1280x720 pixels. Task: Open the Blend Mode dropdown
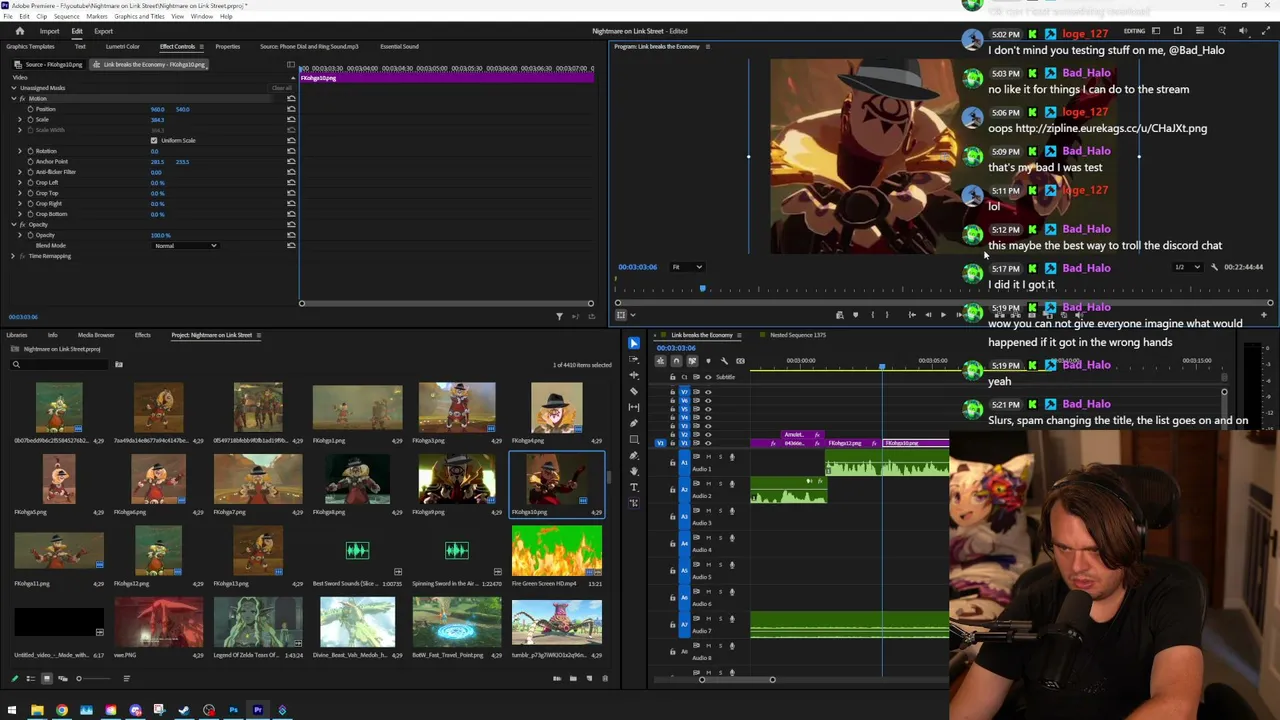(x=185, y=246)
